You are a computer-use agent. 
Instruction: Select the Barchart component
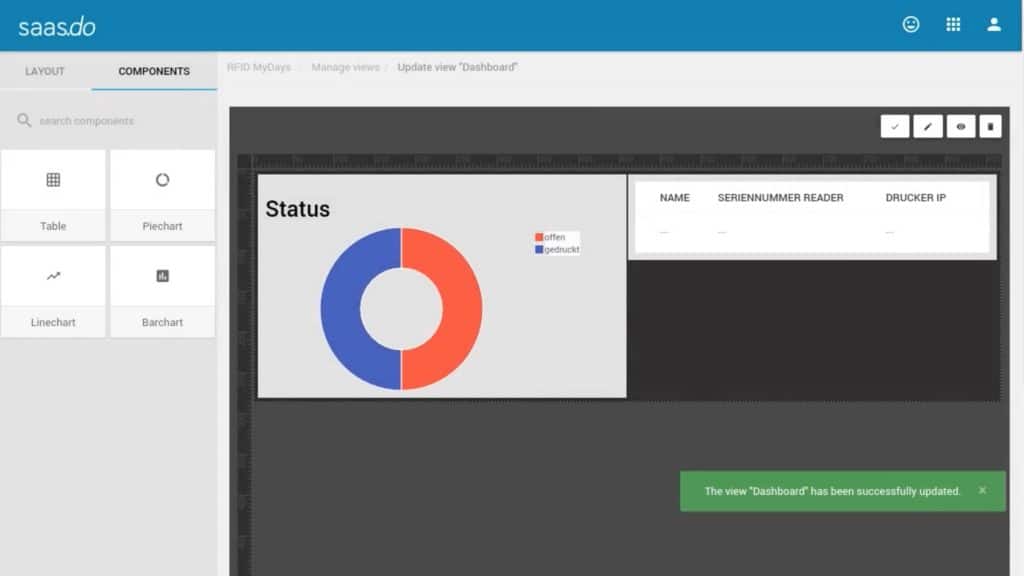[162, 291]
